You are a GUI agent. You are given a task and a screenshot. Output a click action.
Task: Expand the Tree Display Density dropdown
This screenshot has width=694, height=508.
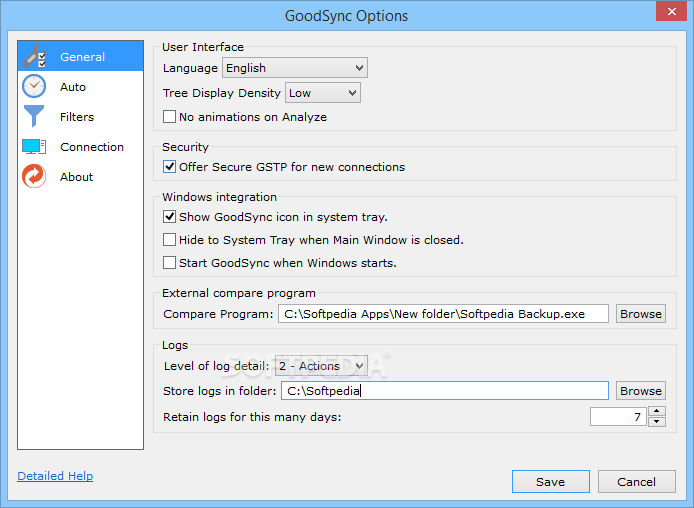(x=323, y=93)
